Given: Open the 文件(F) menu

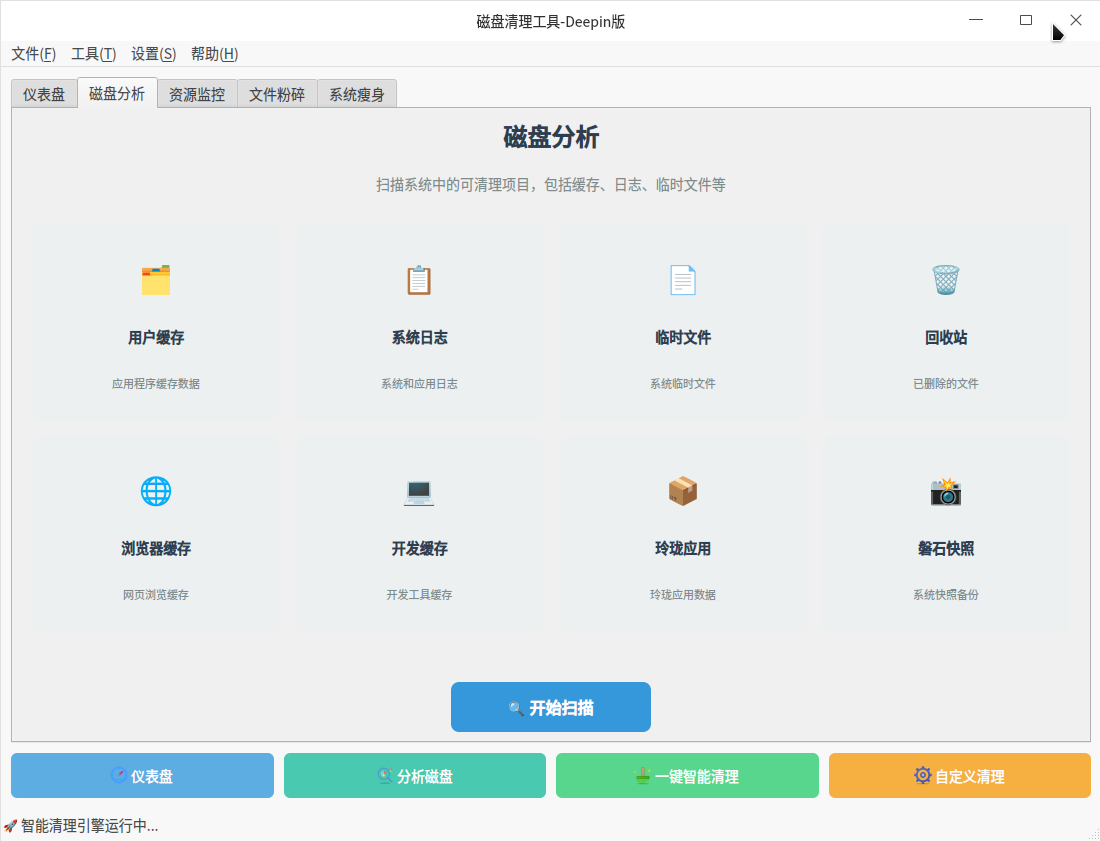Looking at the screenshot, I should 34,54.
